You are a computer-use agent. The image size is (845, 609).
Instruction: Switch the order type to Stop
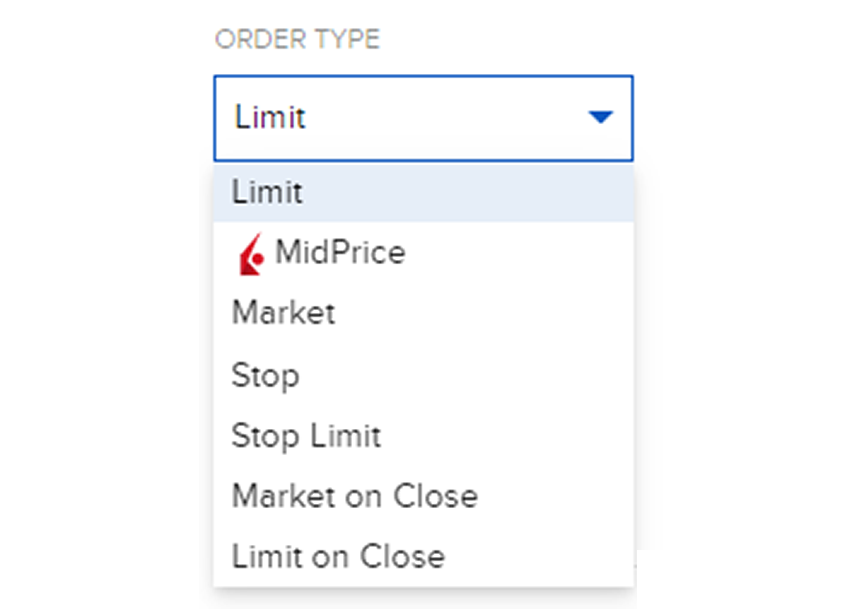coord(265,375)
